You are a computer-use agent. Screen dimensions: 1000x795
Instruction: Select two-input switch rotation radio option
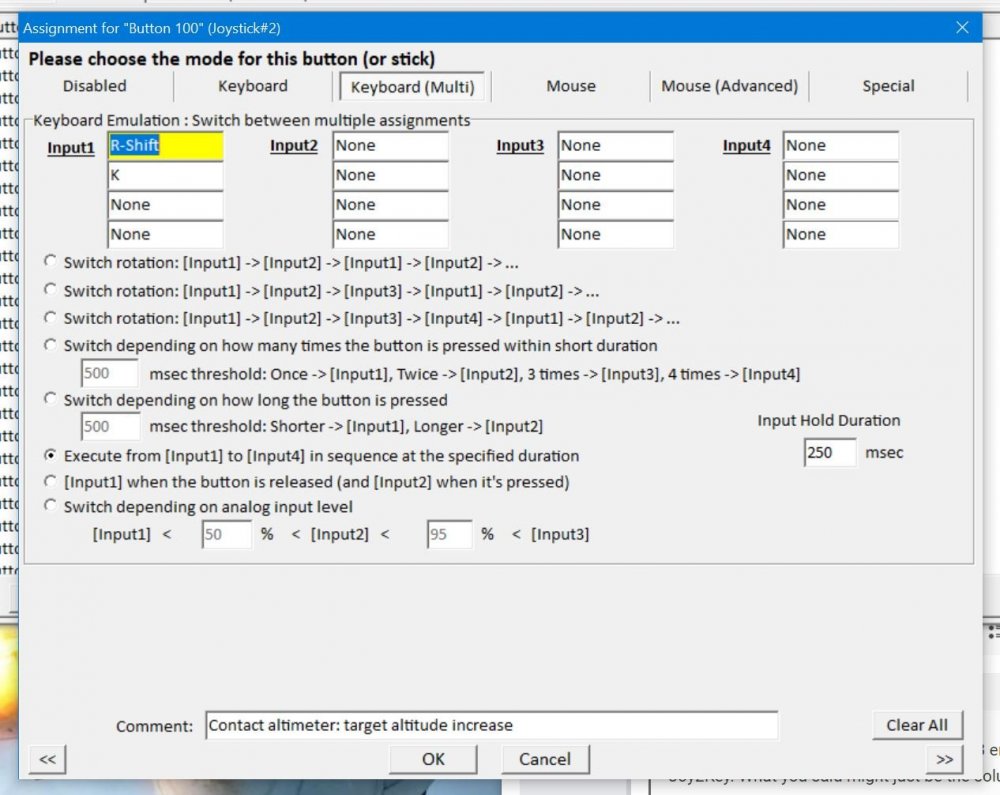(x=51, y=262)
